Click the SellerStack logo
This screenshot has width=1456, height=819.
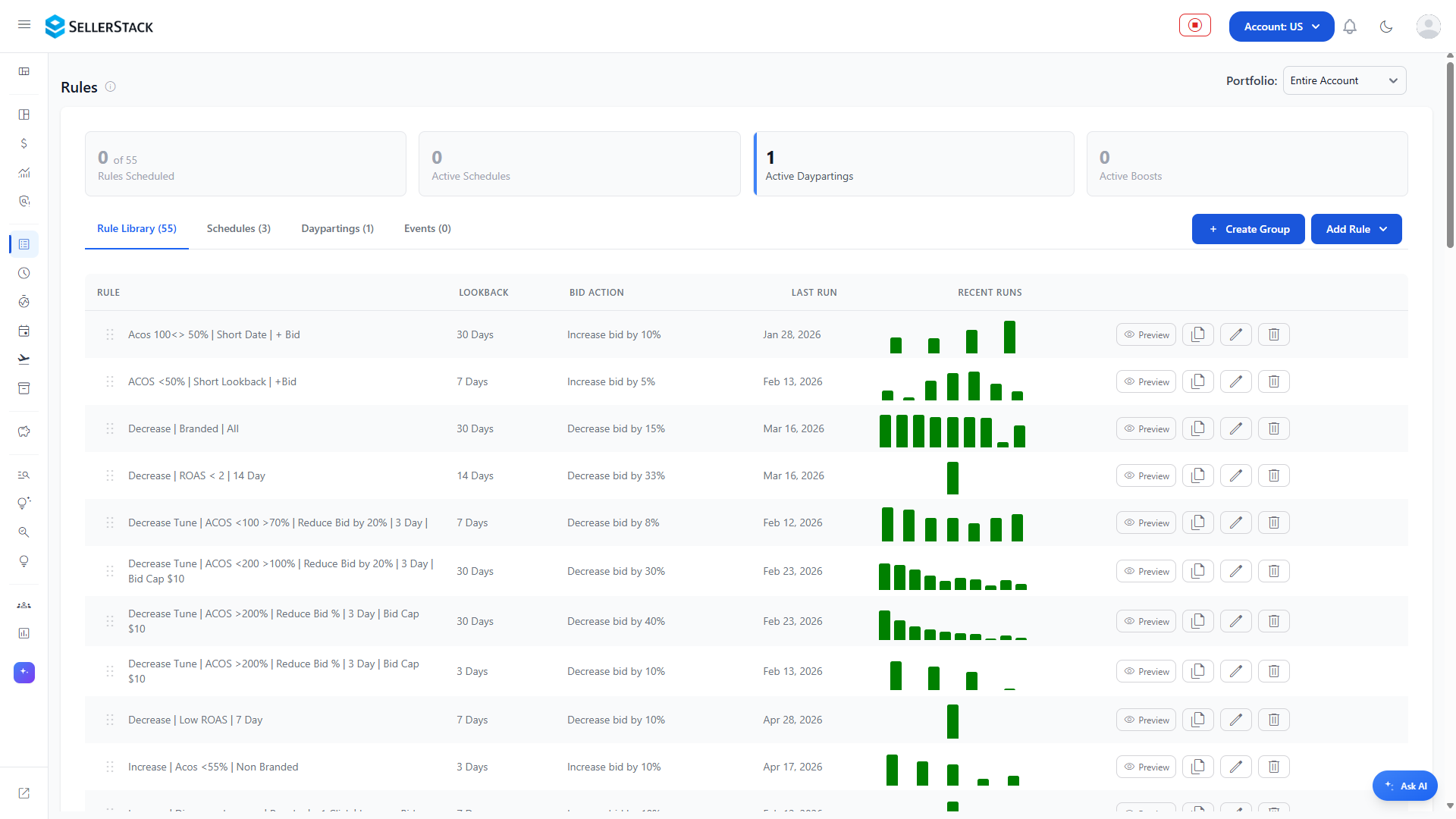point(99,27)
